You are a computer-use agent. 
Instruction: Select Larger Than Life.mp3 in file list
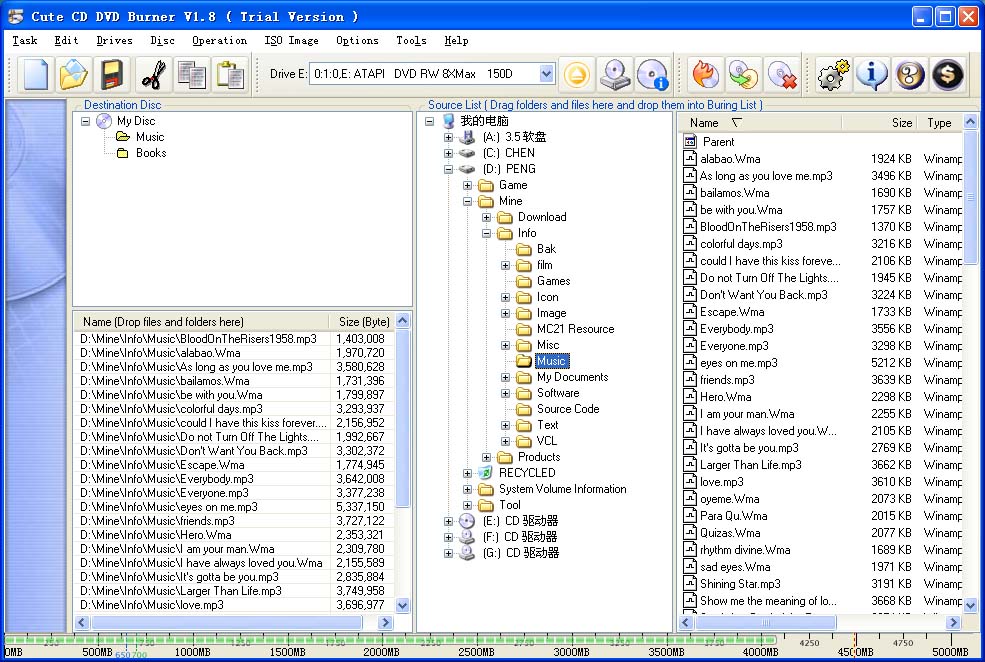click(x=751, y=465)
